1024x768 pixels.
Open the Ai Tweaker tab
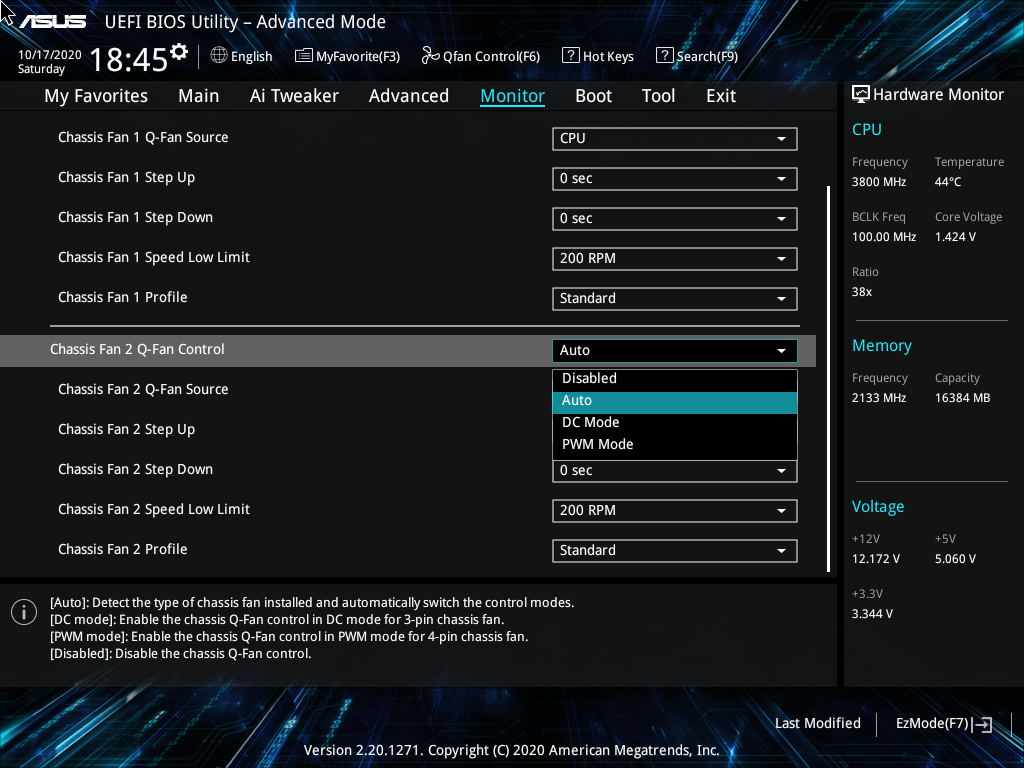point(294,96)
